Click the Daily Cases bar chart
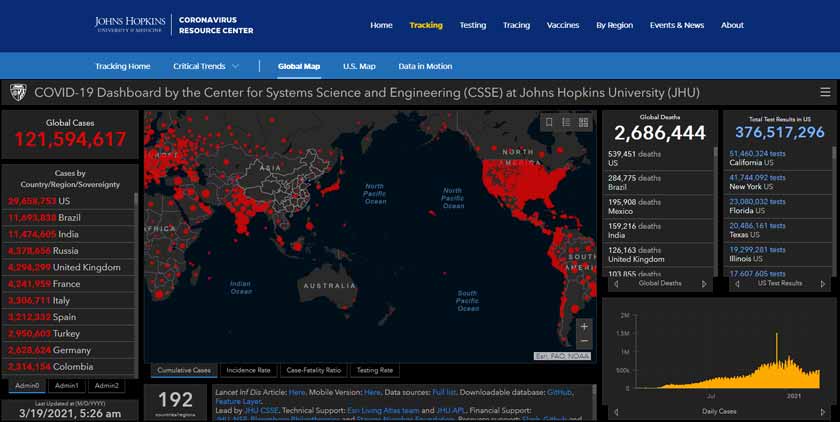840x422 pixels. coord(726,361)
